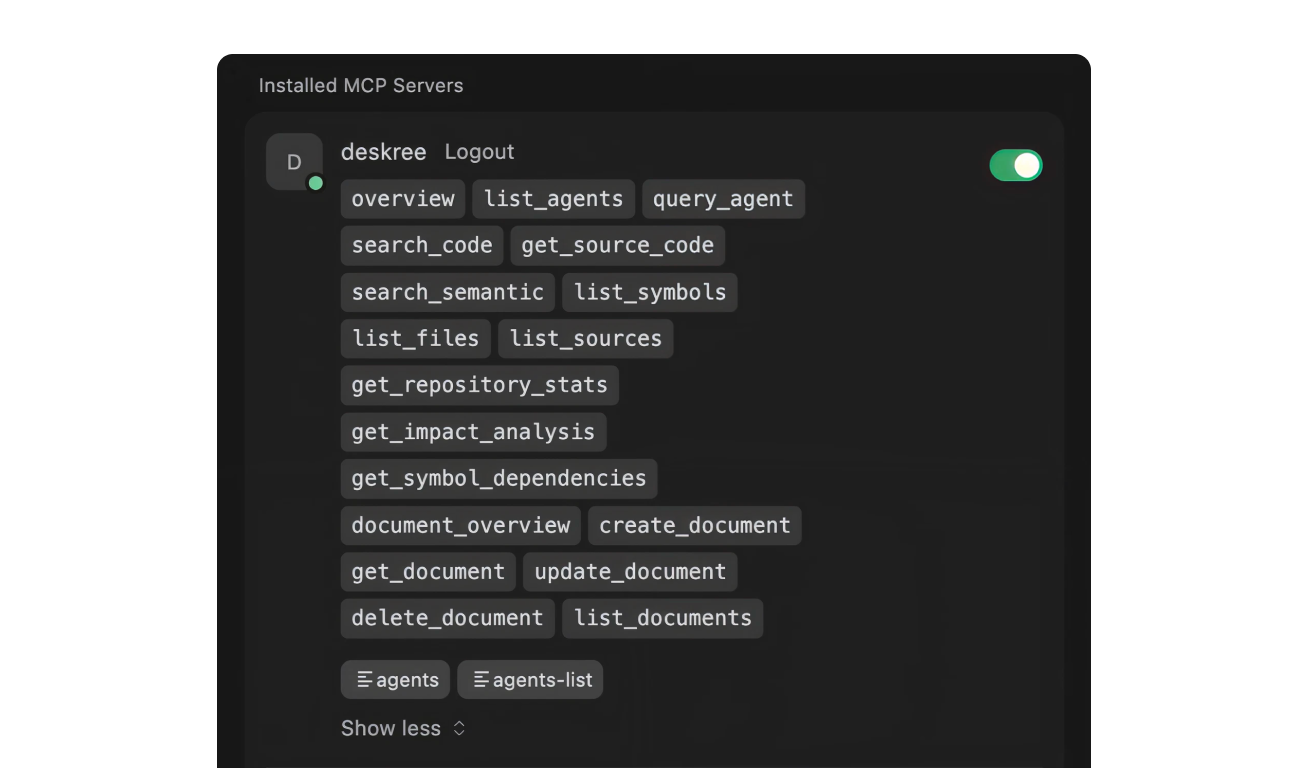Click the search_code tool tag

click(x=422, y=246)
